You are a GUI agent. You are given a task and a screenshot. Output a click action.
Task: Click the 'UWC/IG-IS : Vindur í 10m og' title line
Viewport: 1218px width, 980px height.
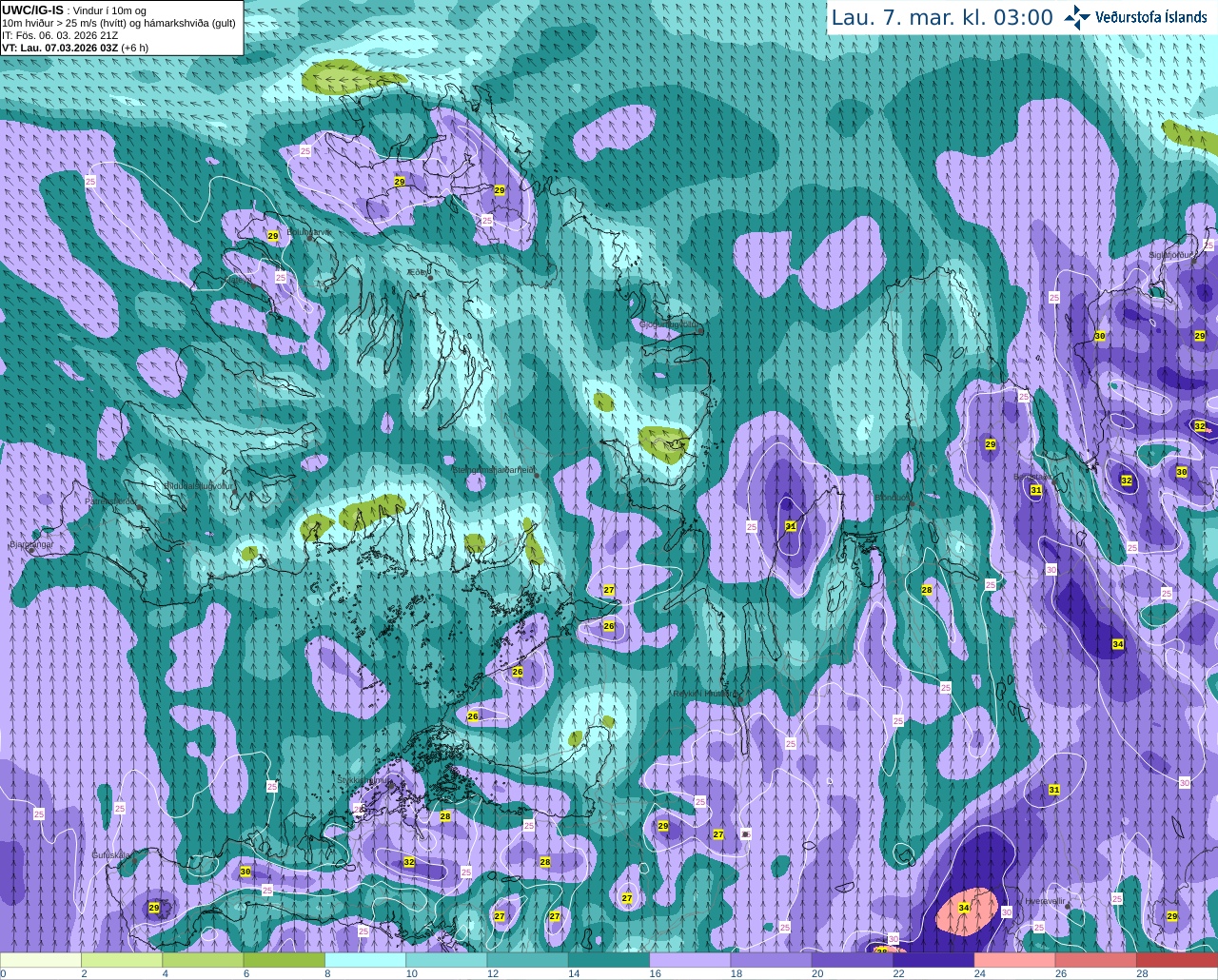[x=74, y=10]
